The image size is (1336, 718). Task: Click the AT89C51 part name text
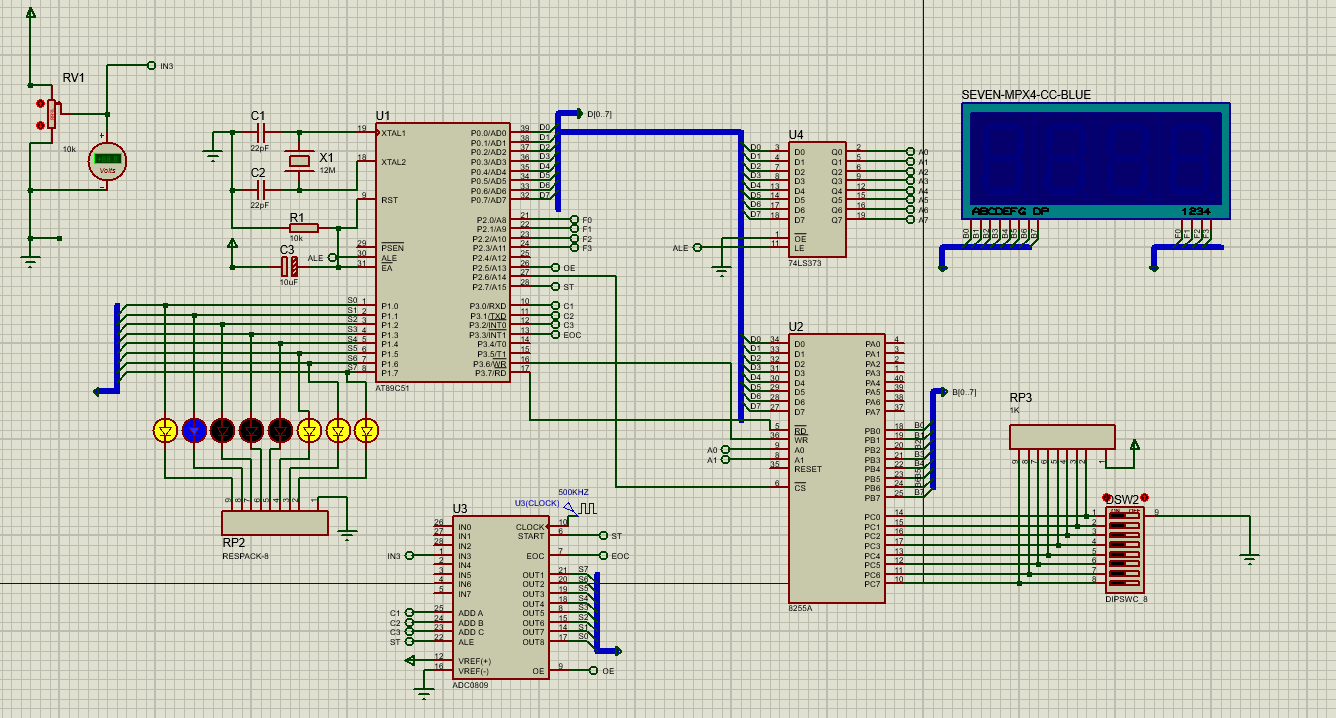[392, 387]
